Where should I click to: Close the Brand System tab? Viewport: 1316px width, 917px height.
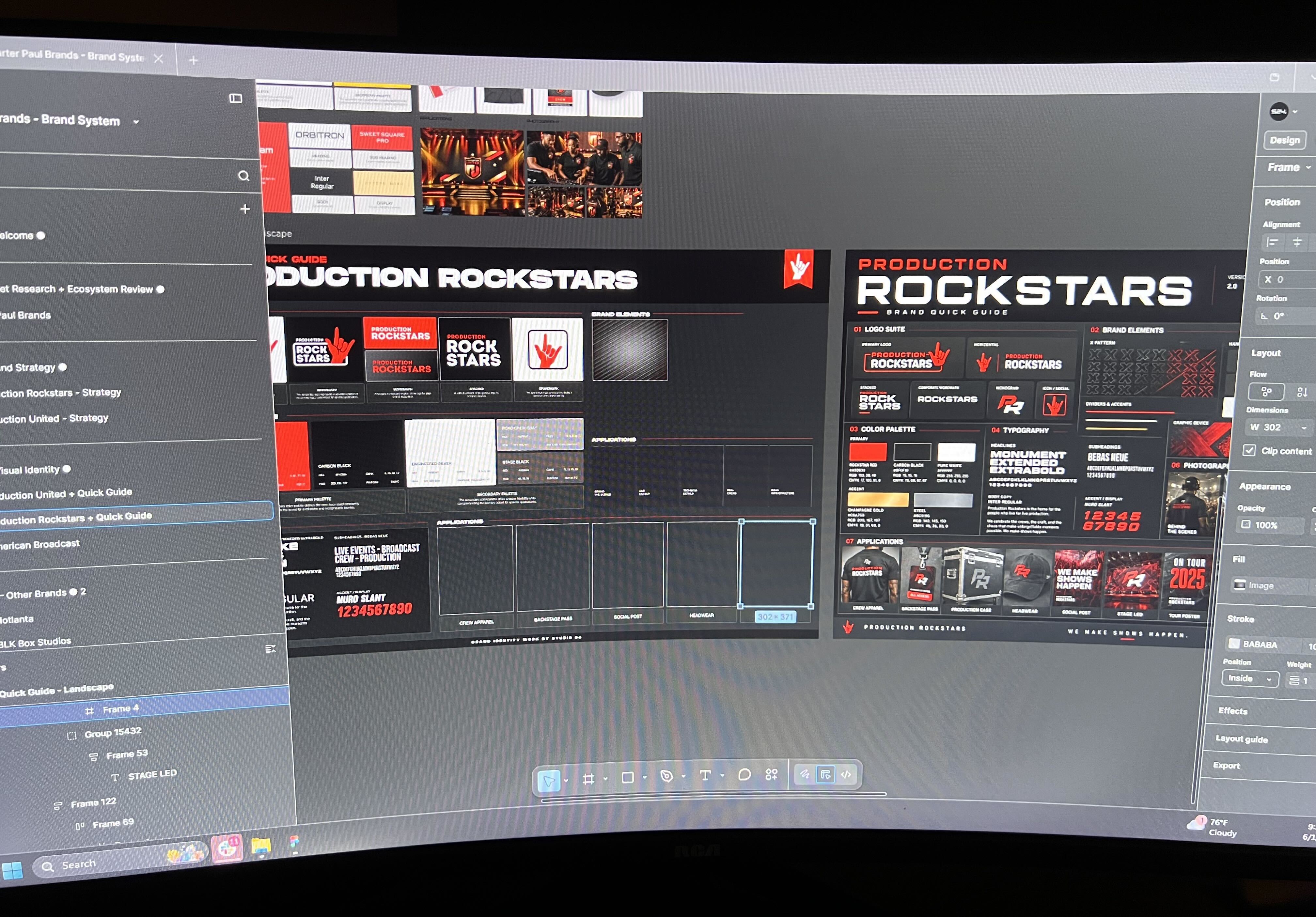click(159, 58)
